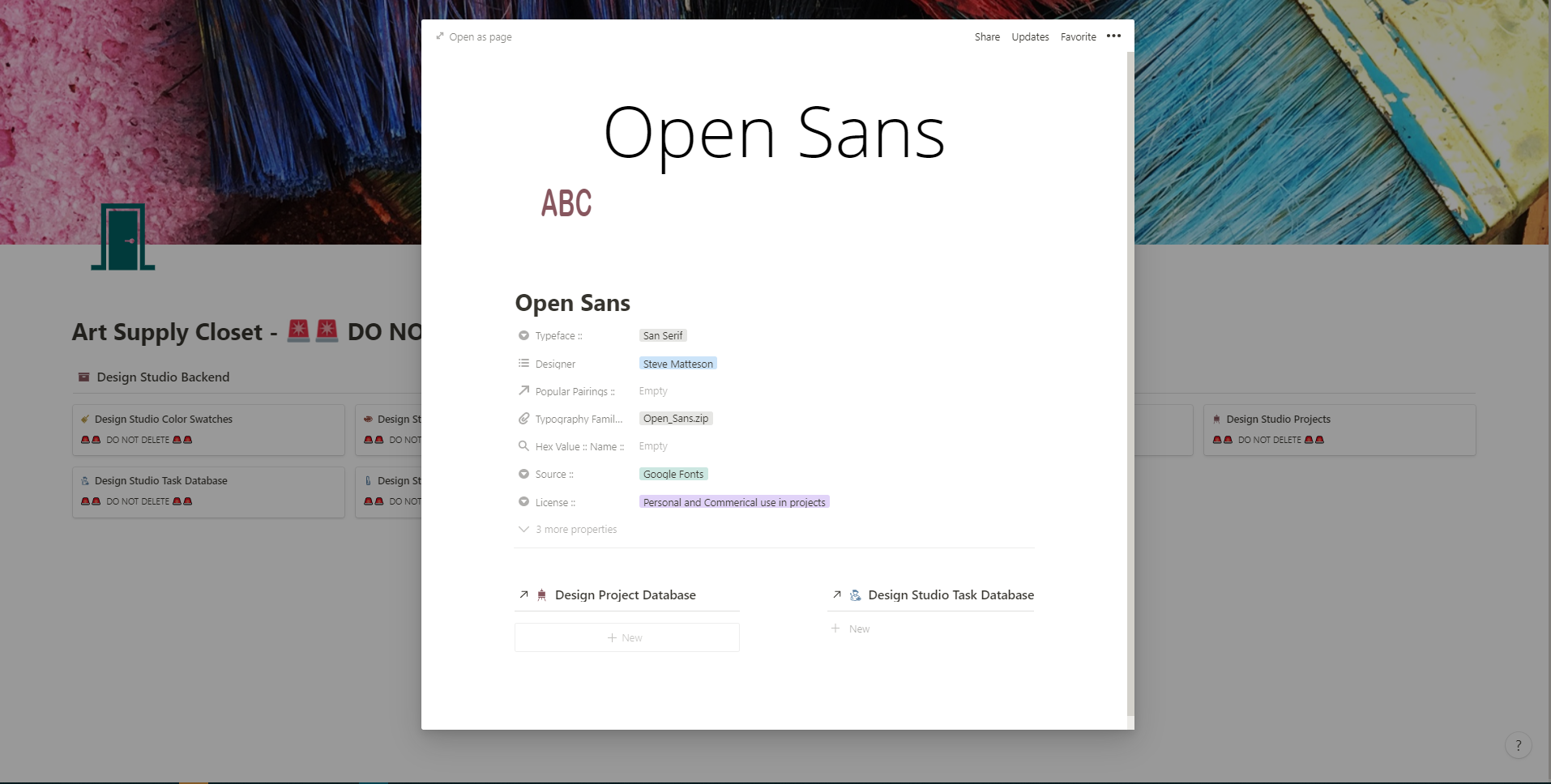
Task: Click the License property select icon
Action: (523, 502)
